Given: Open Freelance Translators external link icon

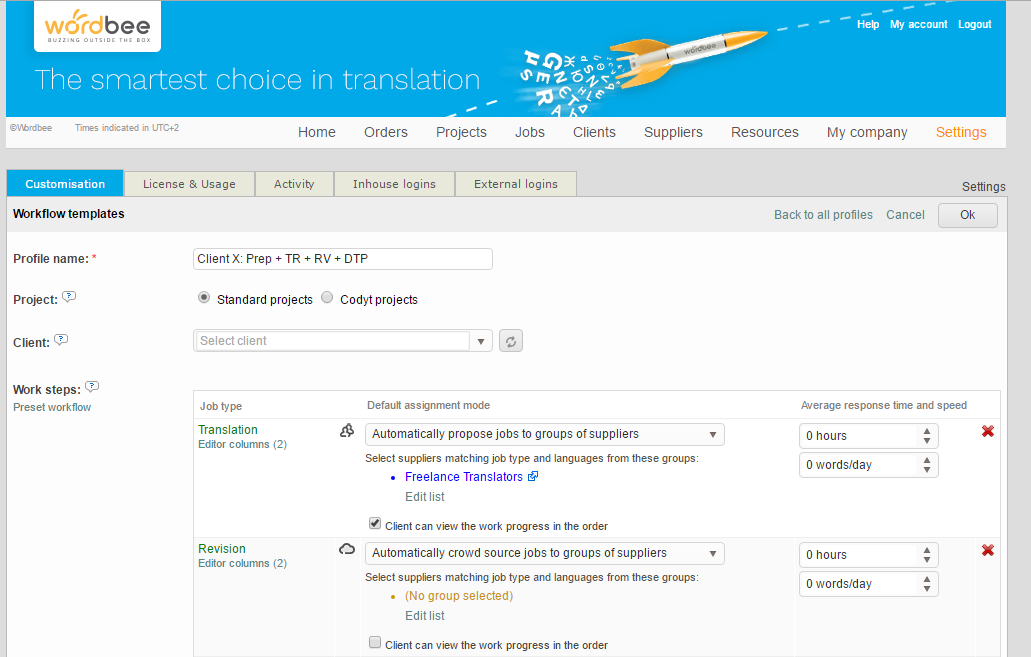Looking at the screenshot, I should point(533,477).
